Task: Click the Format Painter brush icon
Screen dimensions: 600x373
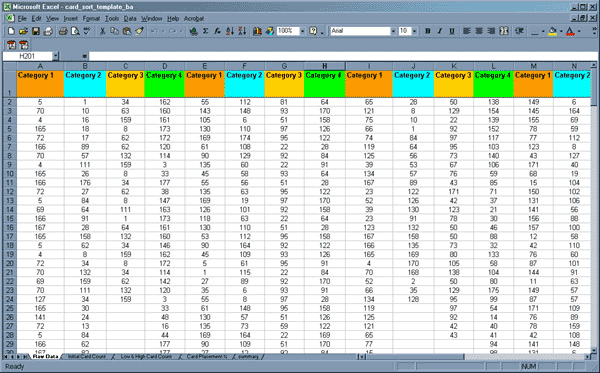Action: click(139, 31)
